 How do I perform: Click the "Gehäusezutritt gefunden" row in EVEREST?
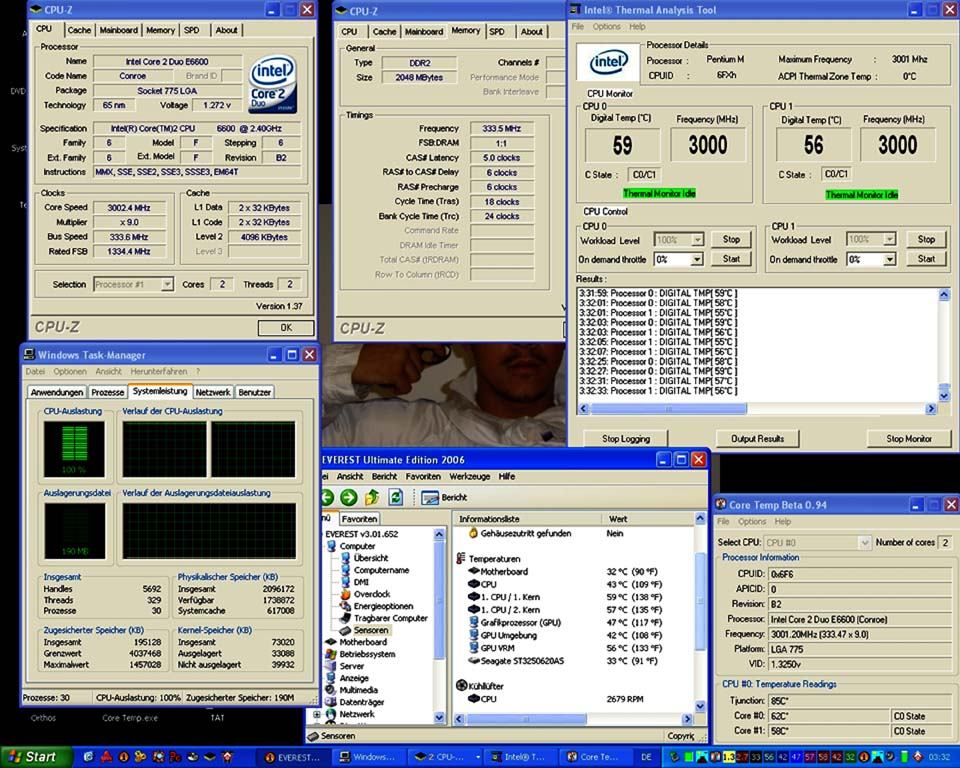[574, 533]
